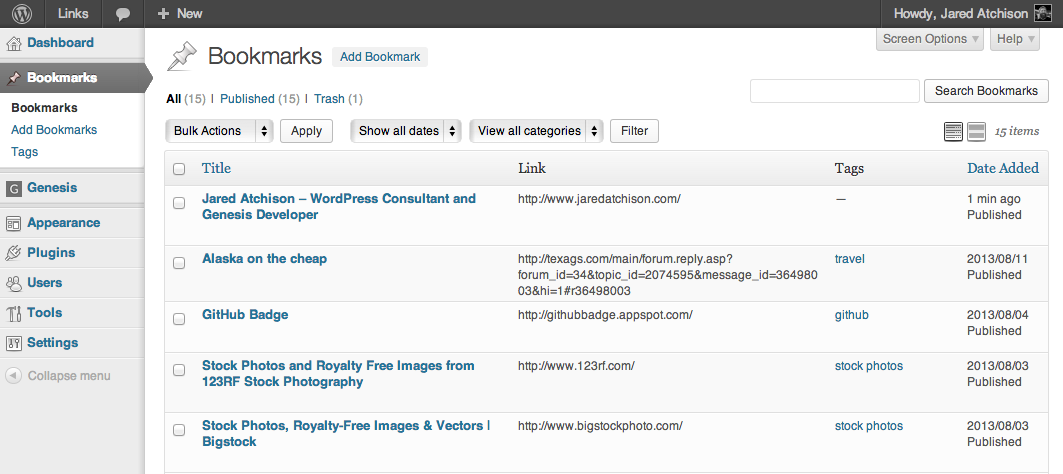Check the Jared Atchison bookmark row
1063x474 pixels.
point(179,203)
